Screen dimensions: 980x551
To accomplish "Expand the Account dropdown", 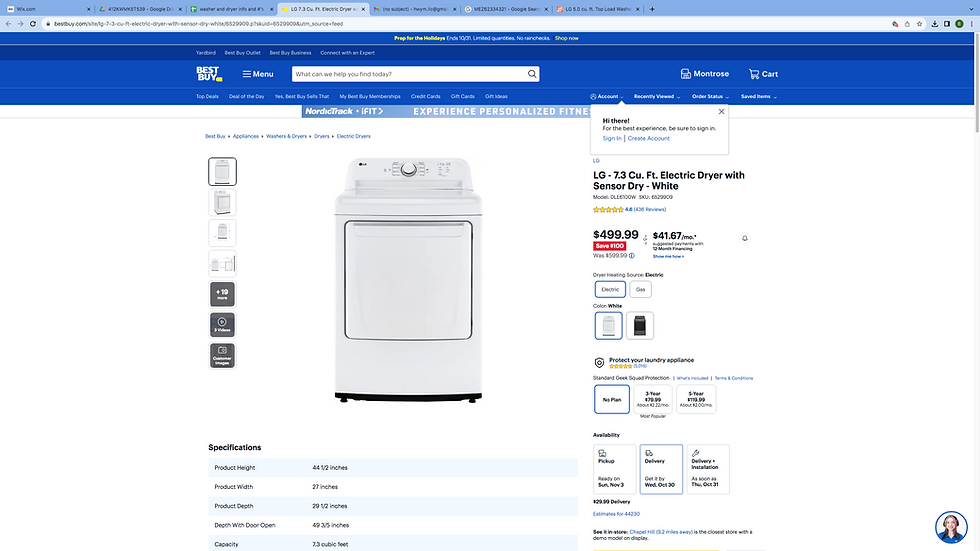I will (606, 96).
